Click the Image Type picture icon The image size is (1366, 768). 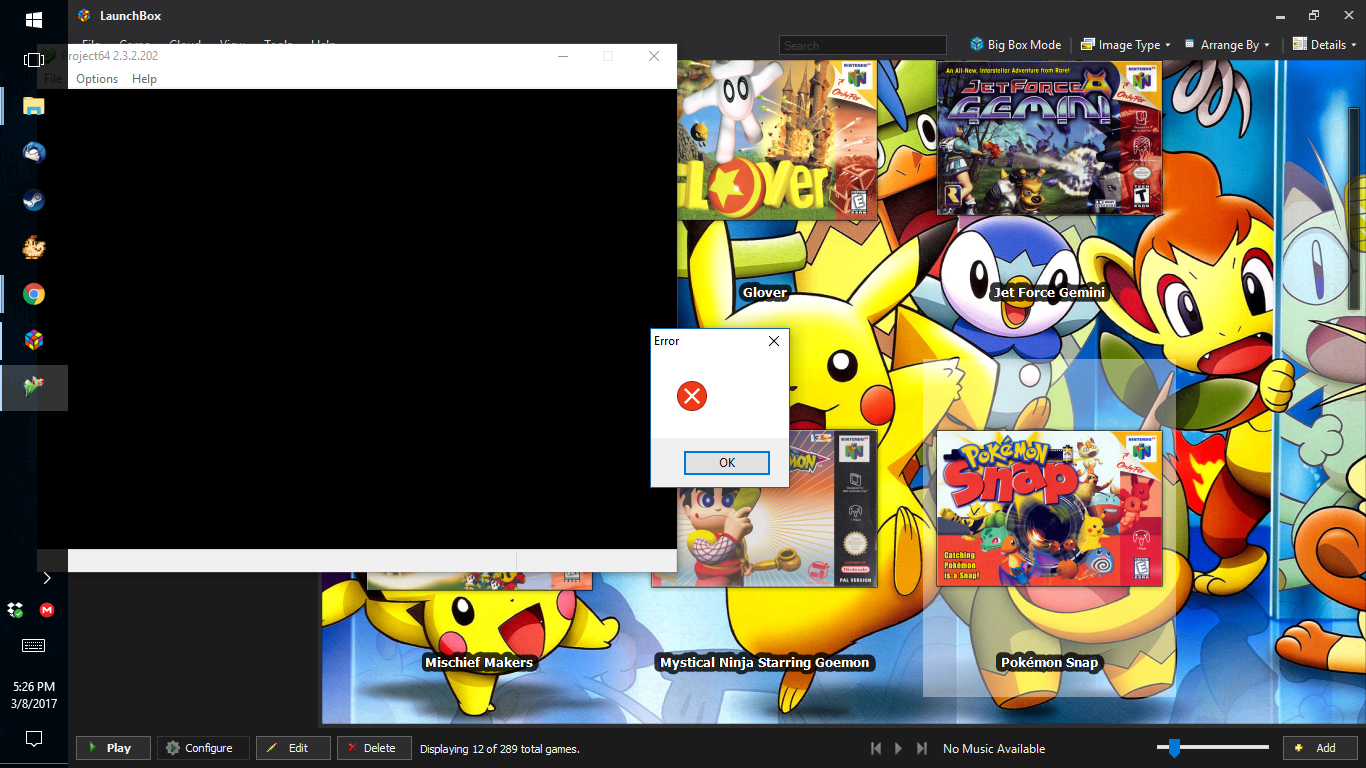click(1088, 45)
